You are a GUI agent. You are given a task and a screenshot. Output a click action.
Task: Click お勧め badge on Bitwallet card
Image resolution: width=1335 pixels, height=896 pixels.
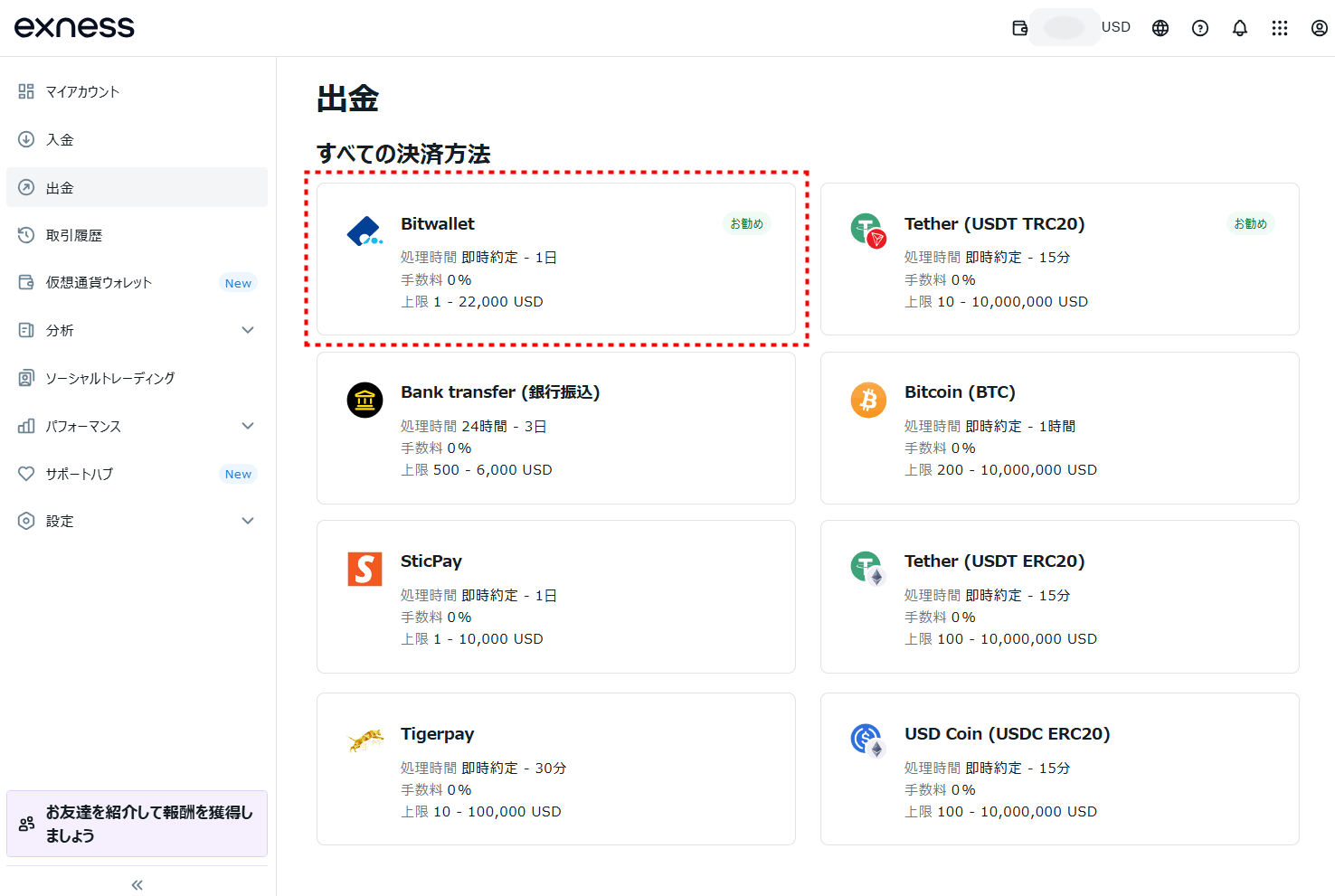coord(747,223)
